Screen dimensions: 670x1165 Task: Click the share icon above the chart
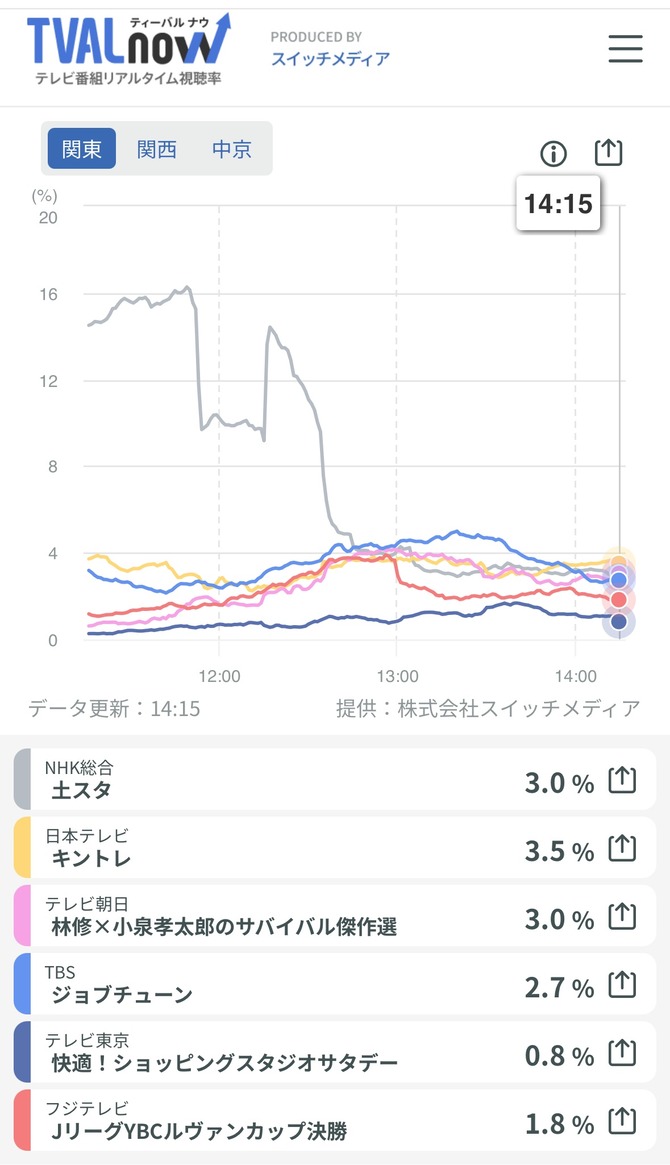point(608,152)
